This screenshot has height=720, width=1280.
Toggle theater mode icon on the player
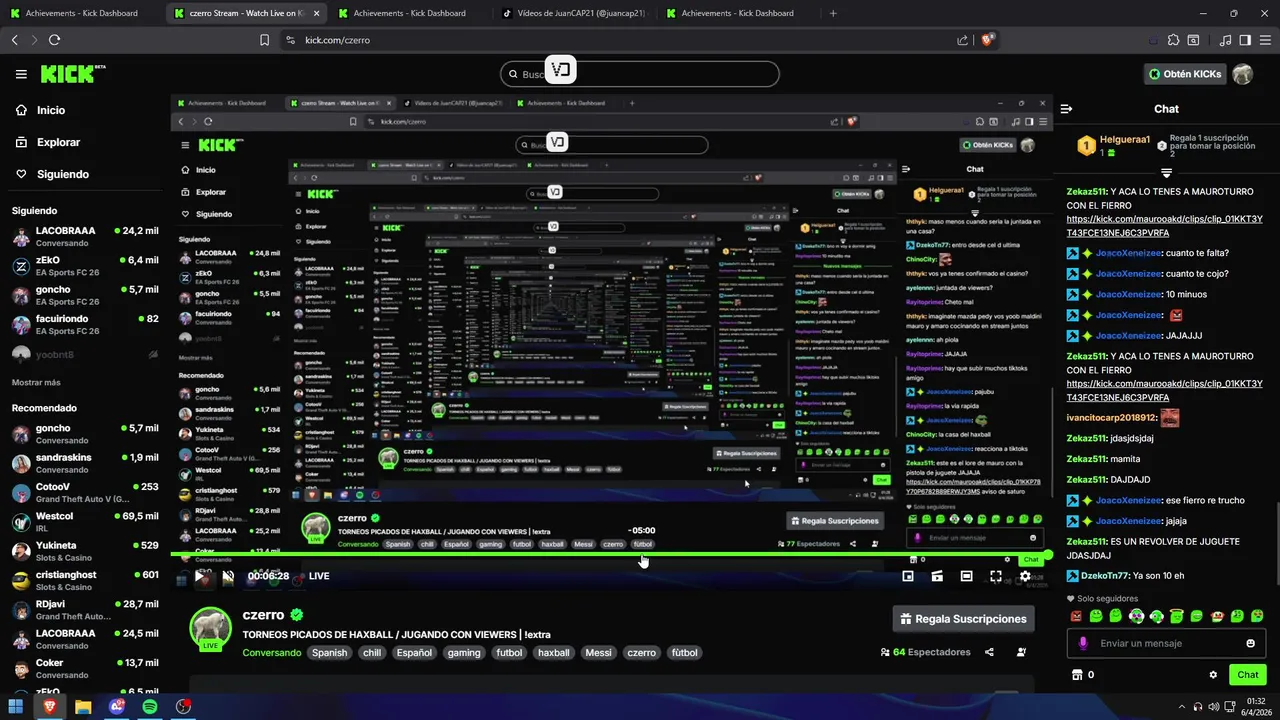click(x=966, y=576)
